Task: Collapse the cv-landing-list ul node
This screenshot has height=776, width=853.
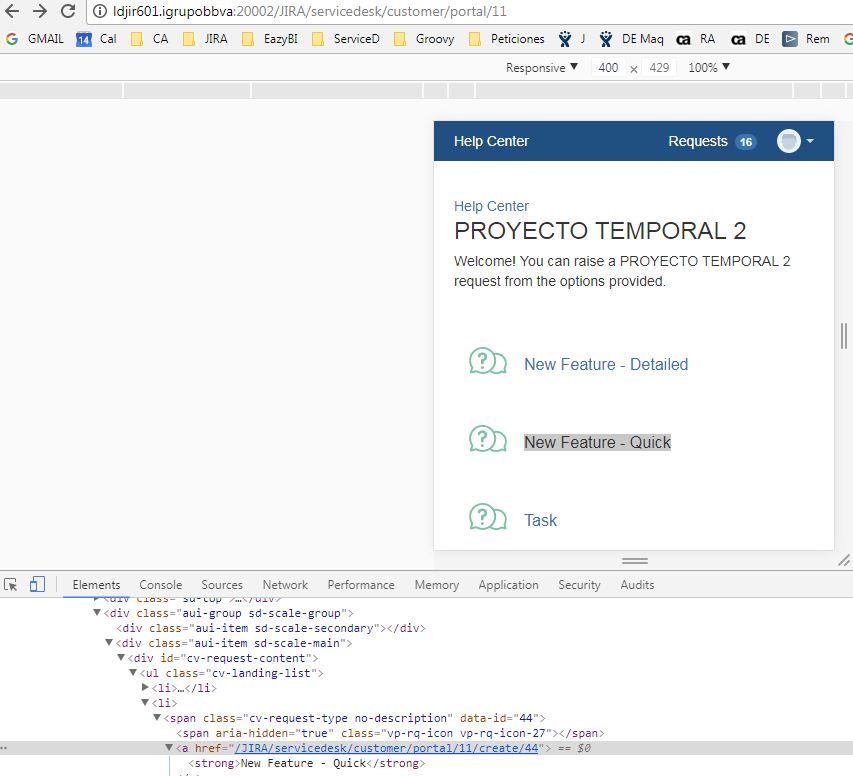Action: 133,673
